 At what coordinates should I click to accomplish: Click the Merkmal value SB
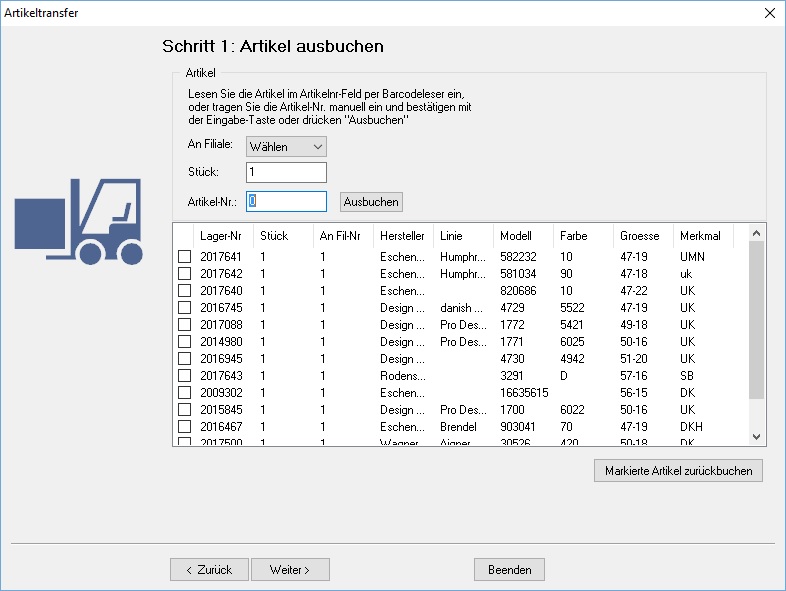click(x=687, y=376)
